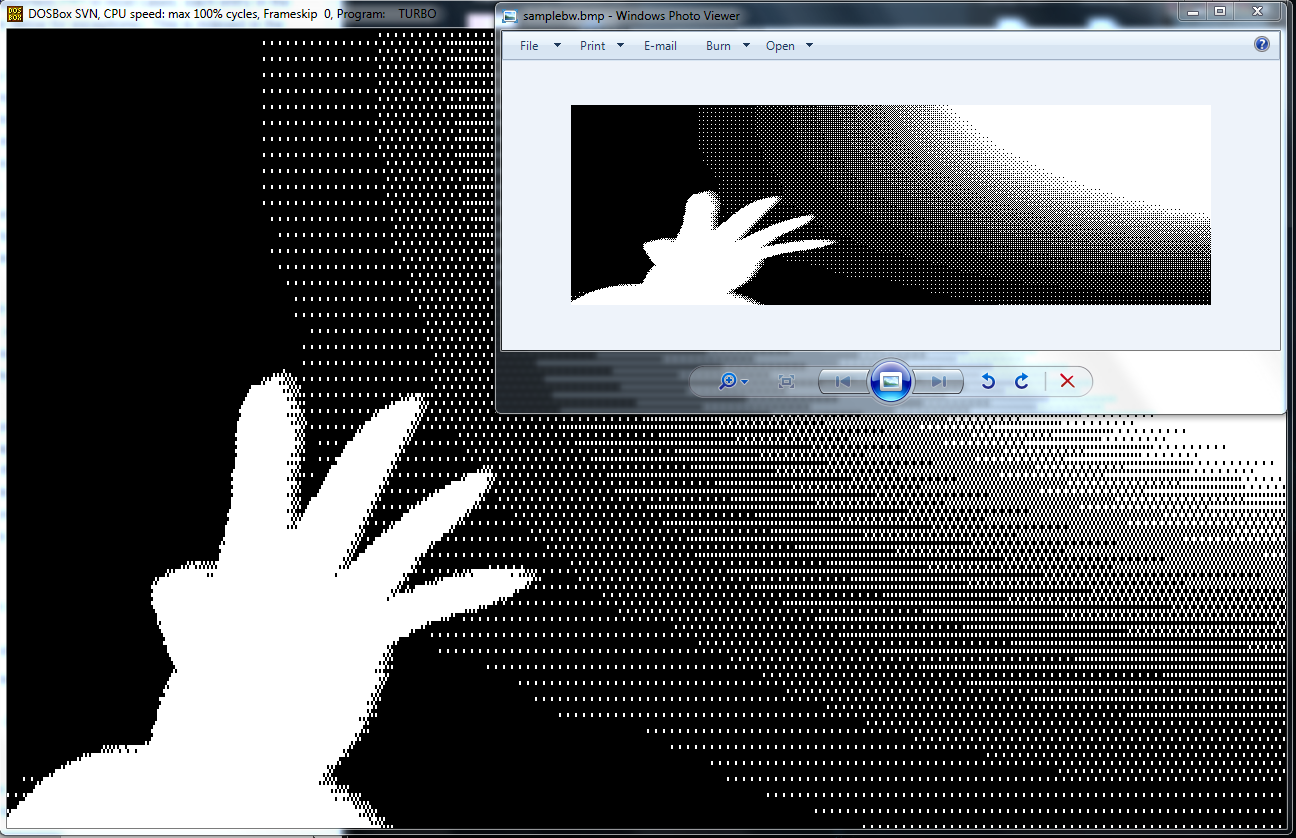Click the Photo Viewer title bar icon
The image size is (1296, 838).
[x=510, y=16]
